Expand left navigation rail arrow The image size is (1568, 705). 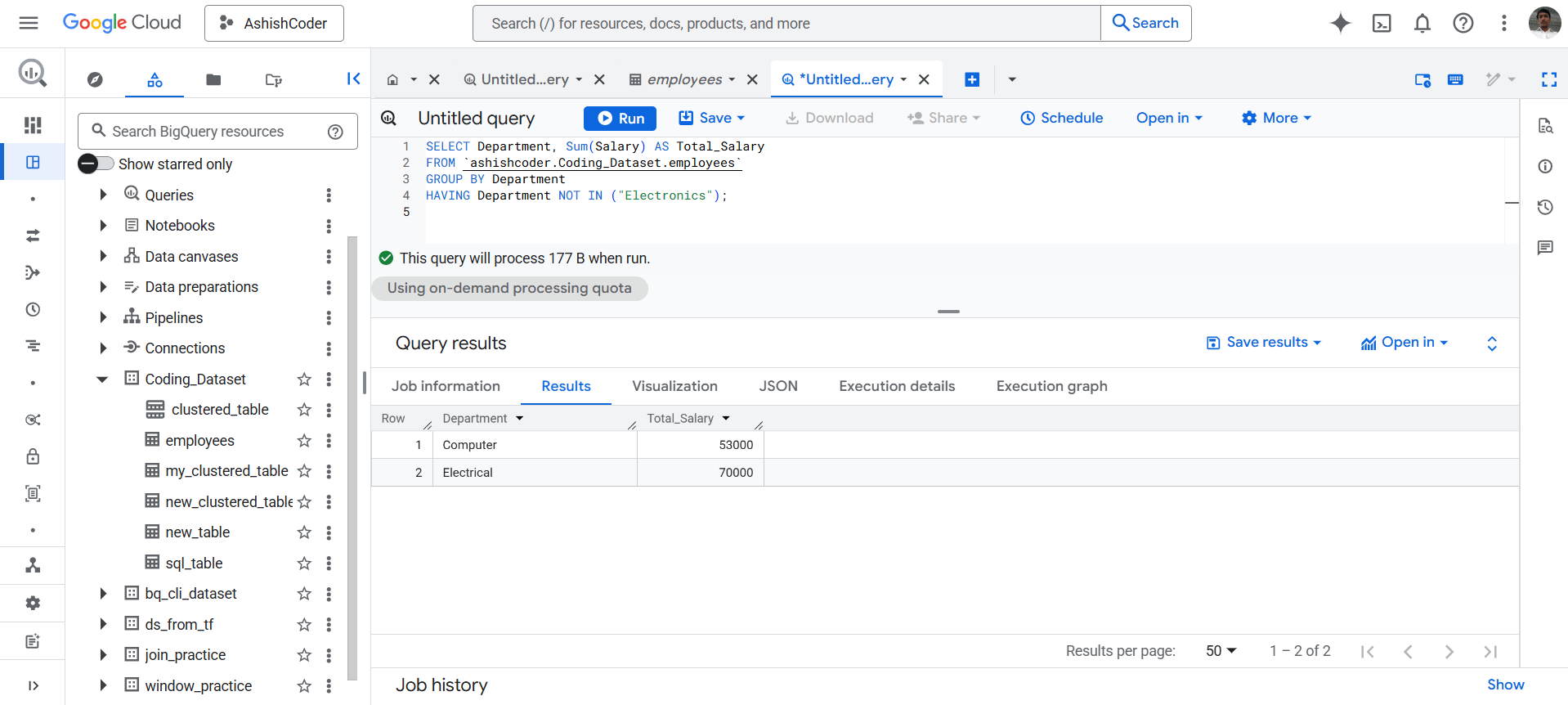[33, 685]
